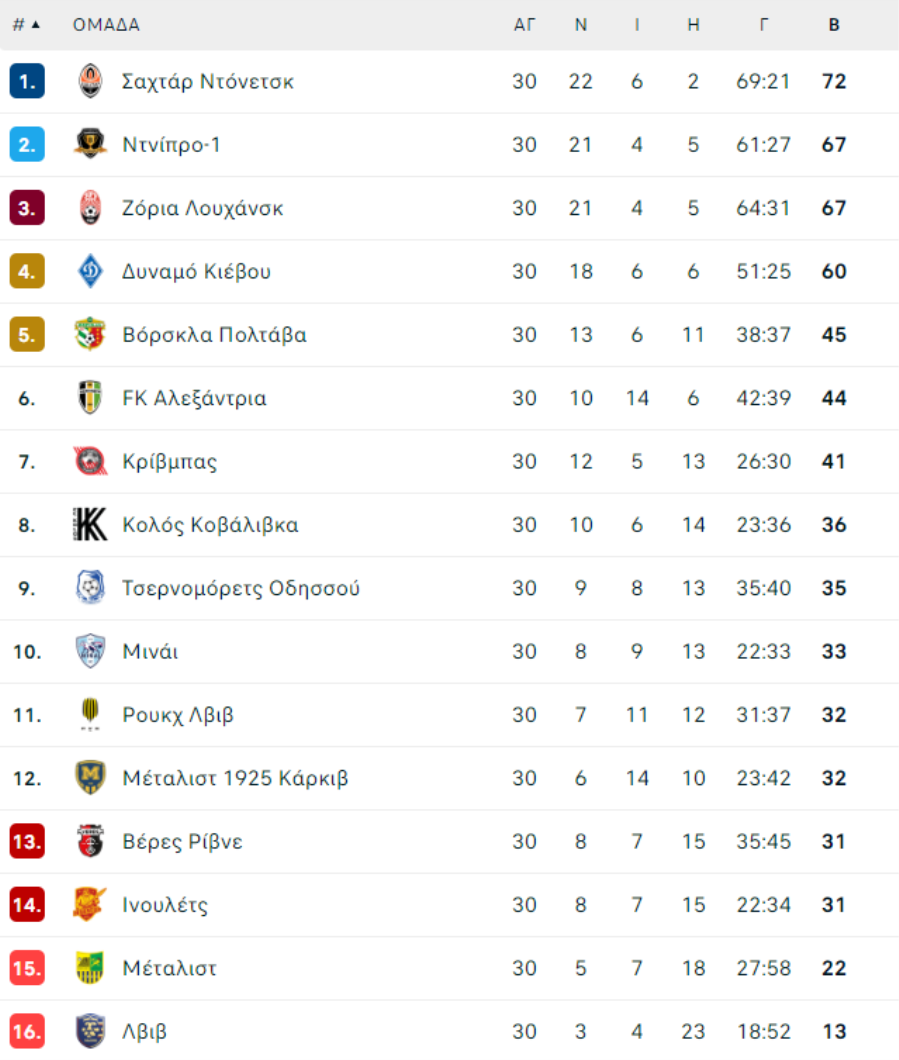Click the Shakhtar Donetsk team crest

[x=90, y=81]
